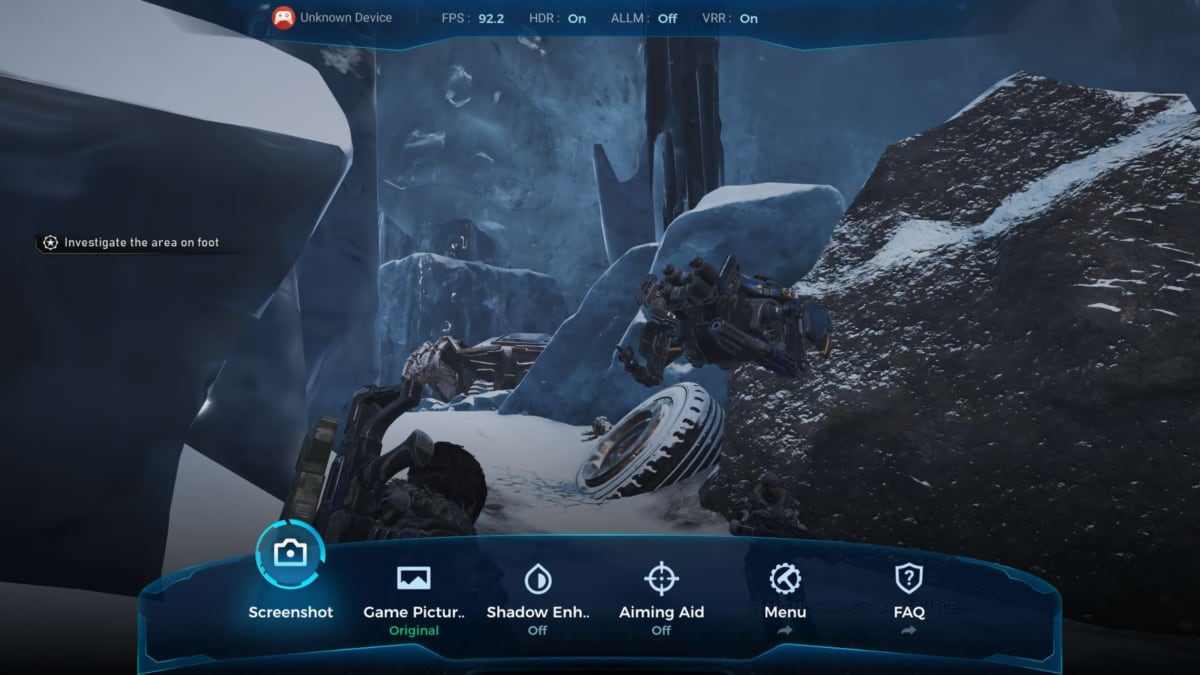Click the Aiming Aid crosshair icon

point(661,578)
